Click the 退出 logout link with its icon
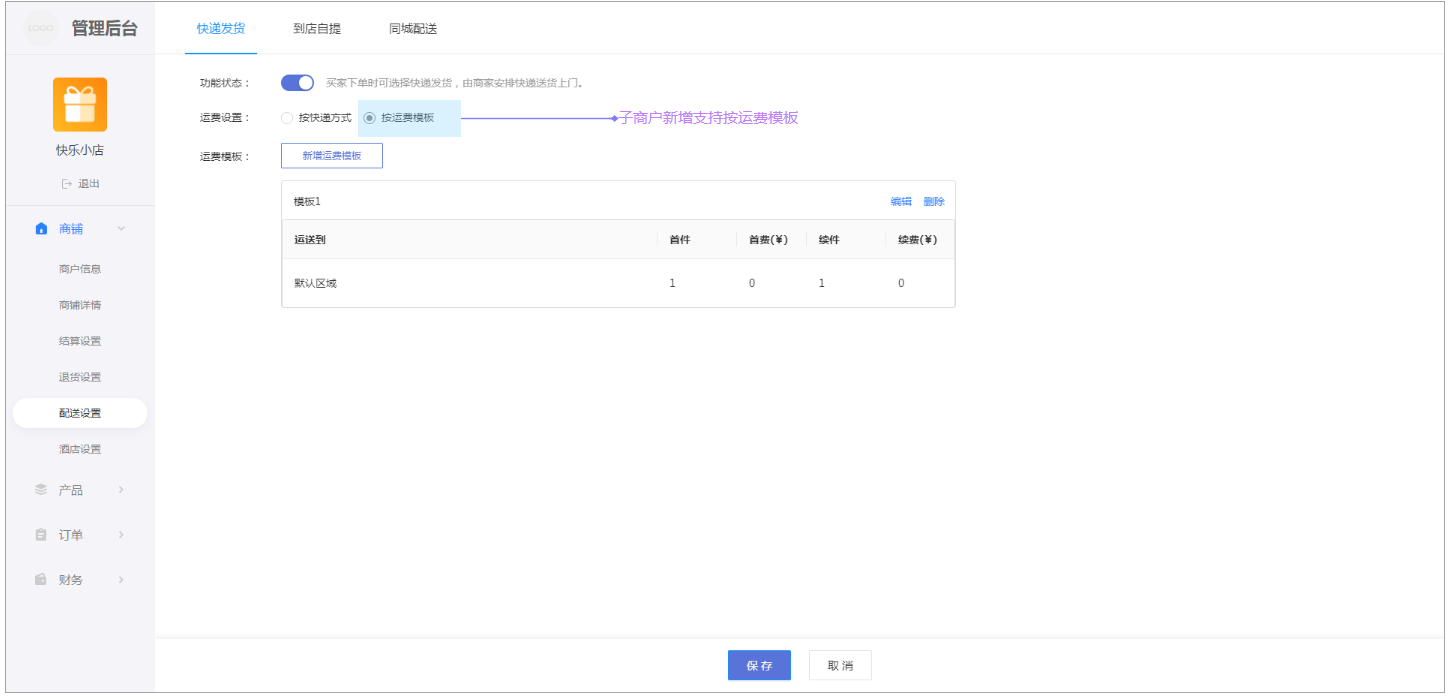 [80, 184]
